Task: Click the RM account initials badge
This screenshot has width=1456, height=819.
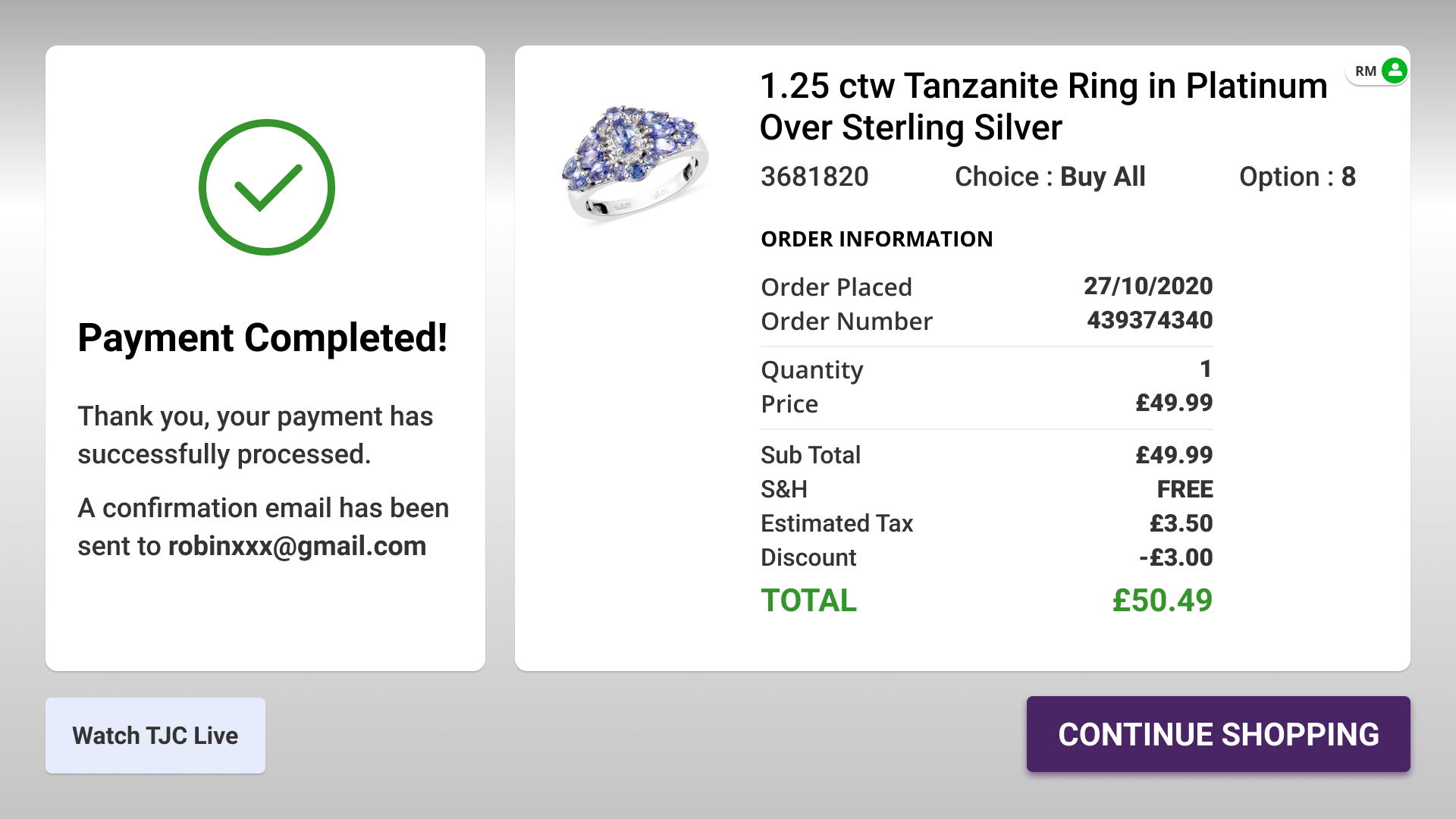Action: click(x=1365, y=71)
